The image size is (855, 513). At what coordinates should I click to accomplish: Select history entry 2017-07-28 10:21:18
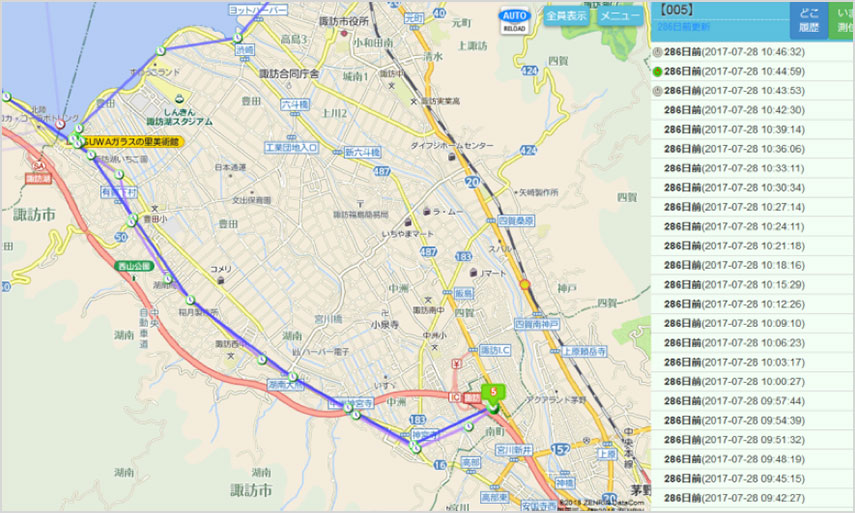tap(752, 246)
